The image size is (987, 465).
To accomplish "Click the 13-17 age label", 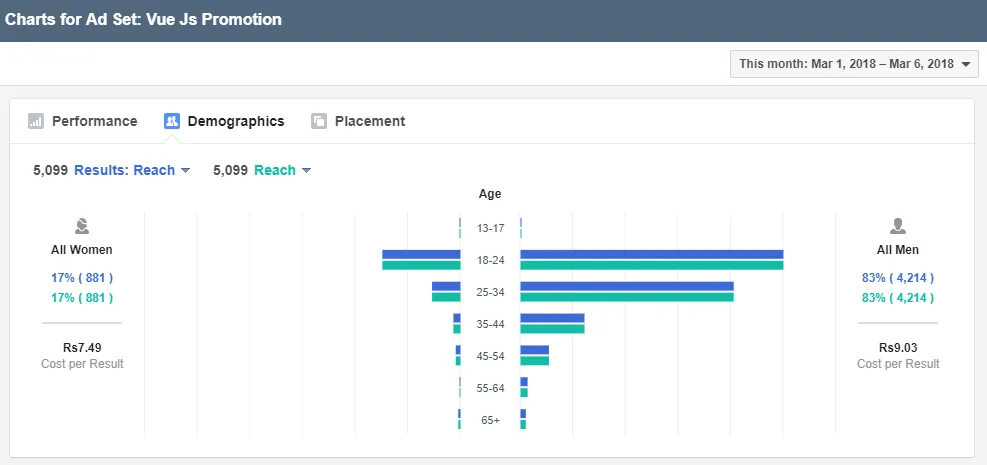I will click(490, 228).
